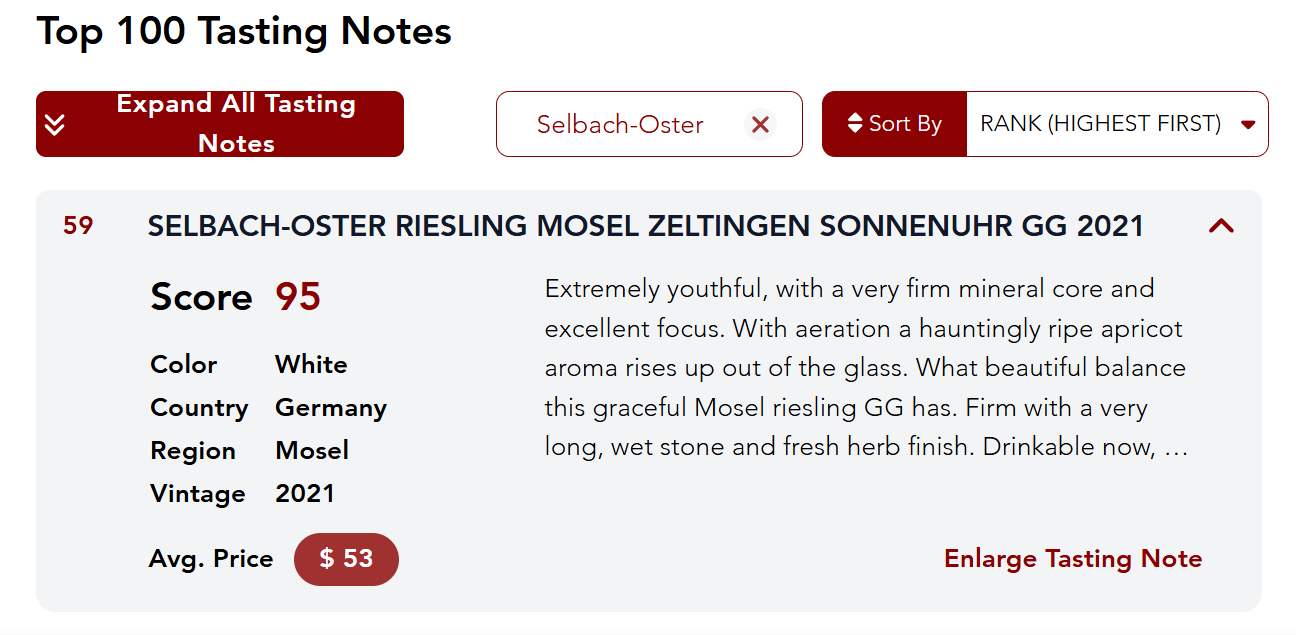Click the Selbach-Oster search input field
Viewport: 1296px width, 635px height.
(620, 124)
